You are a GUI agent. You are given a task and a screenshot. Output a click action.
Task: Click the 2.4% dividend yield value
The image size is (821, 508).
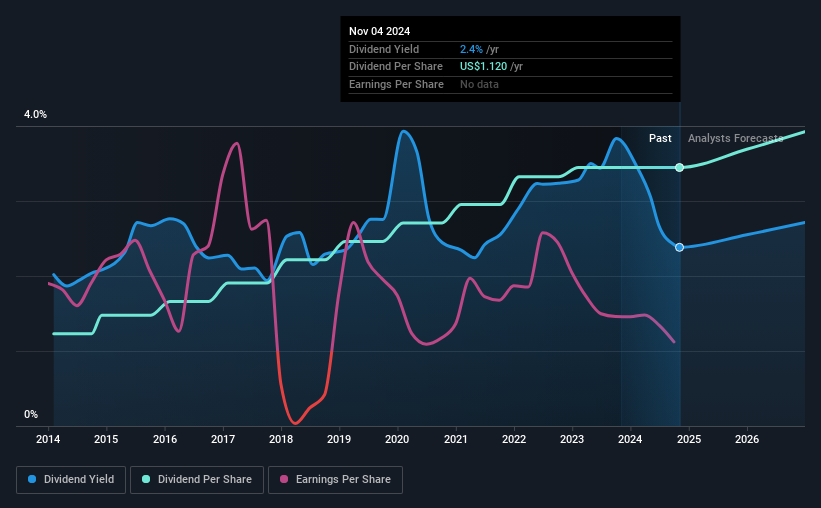click(x=471, y=49)
